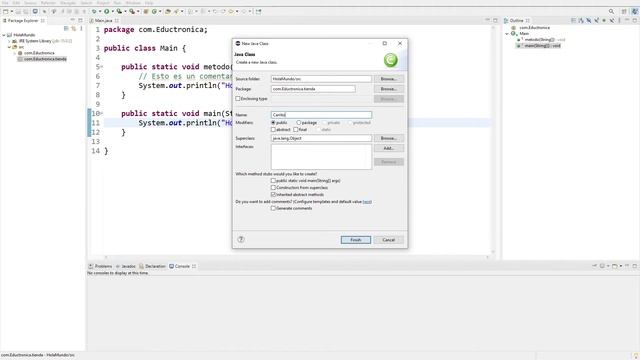Click Browse next to Source folder
The image size is (640, 360).
point(389,79)
